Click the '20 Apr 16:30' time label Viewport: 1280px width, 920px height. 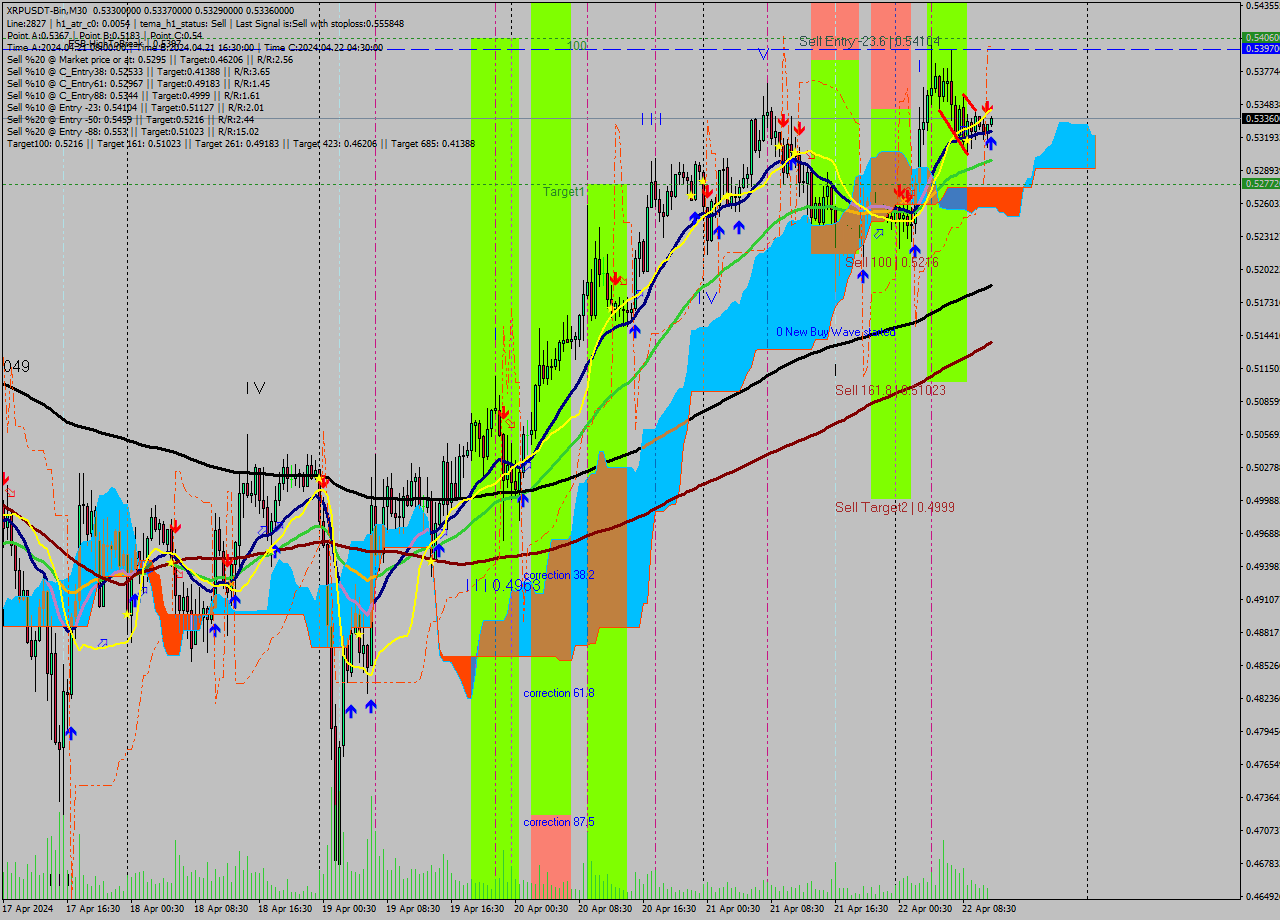pos(669,909)
